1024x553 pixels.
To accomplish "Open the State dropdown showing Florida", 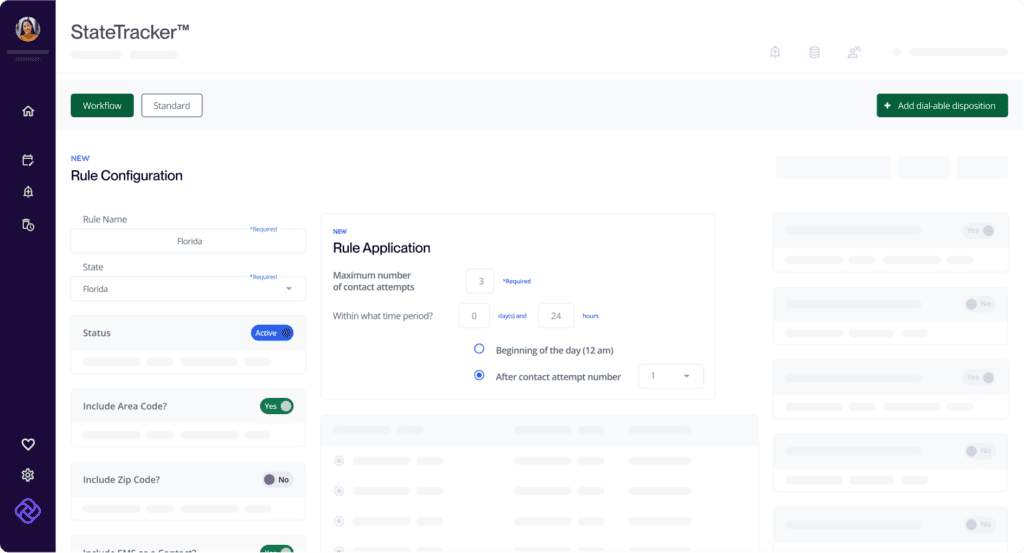I will point(188,289).
